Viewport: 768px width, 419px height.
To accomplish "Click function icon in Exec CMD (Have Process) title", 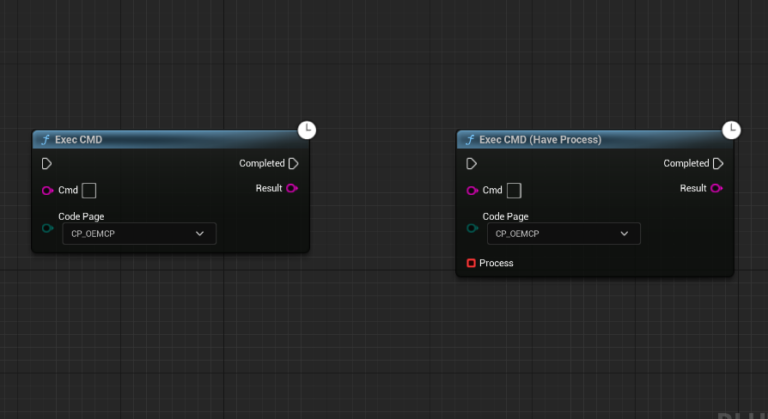I will pyautogui.click(x=470, y=140).
